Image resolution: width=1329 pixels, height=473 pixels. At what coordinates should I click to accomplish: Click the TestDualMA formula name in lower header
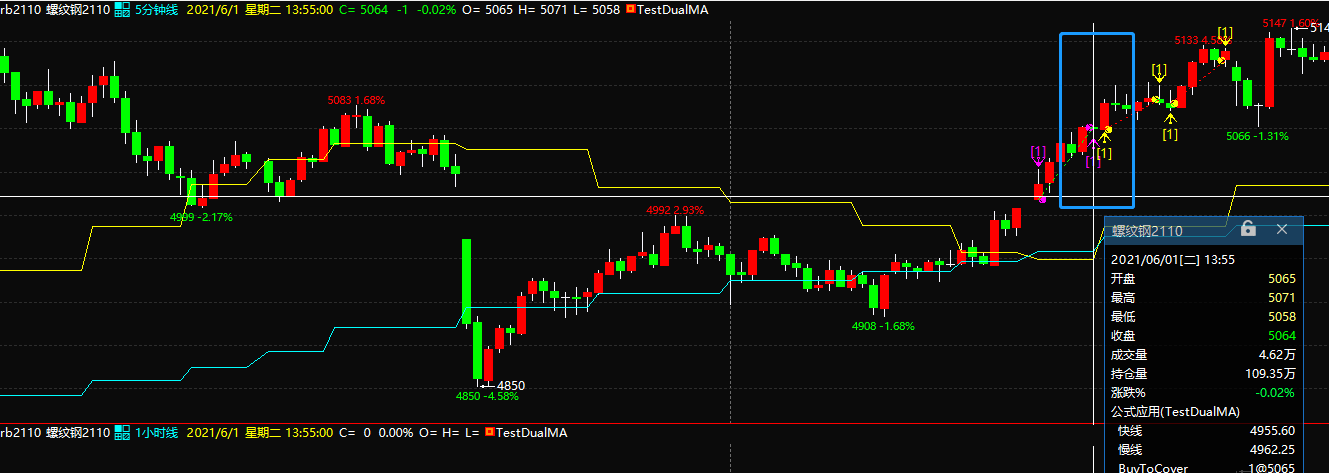click(x=531, y=432)
